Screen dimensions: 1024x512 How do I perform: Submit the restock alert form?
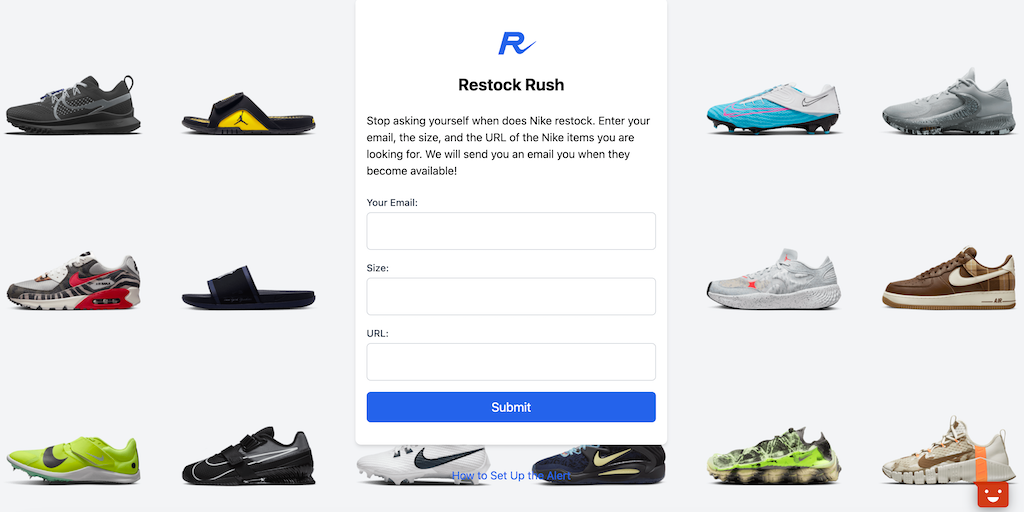pos(511,407)
